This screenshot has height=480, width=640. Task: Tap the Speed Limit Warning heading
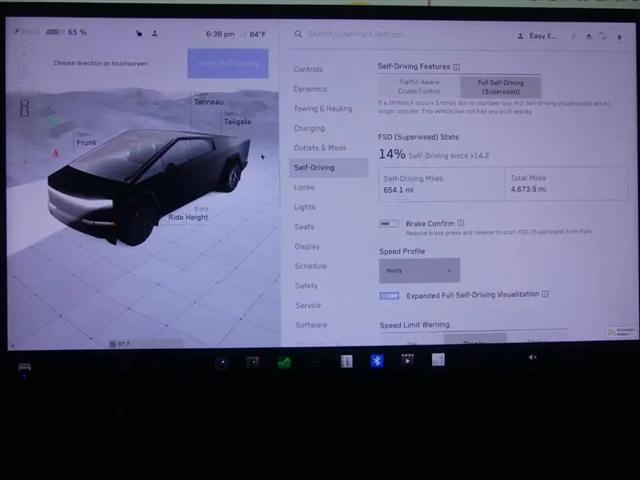click(414, 325)
